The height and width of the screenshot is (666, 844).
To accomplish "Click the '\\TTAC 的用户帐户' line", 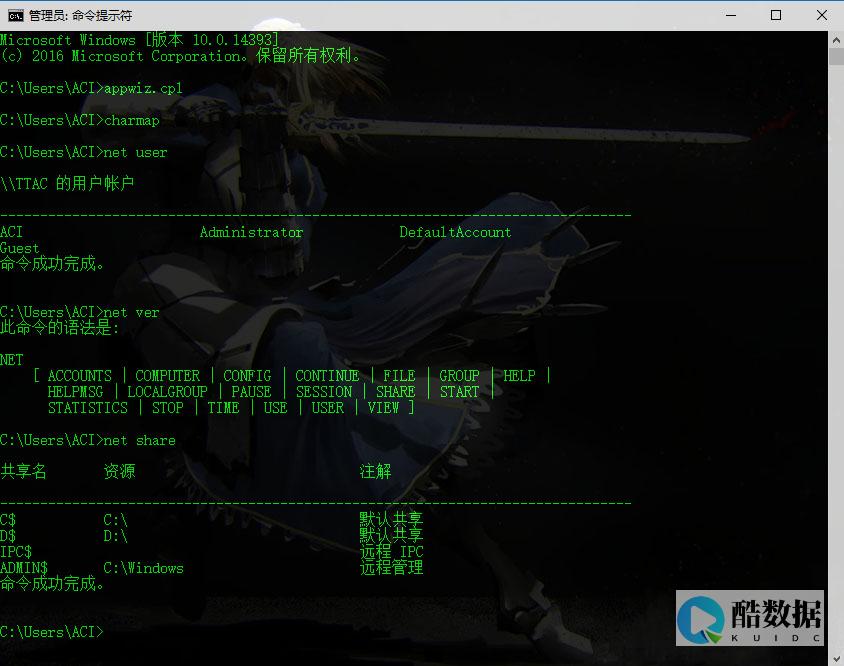I will 67,184.
